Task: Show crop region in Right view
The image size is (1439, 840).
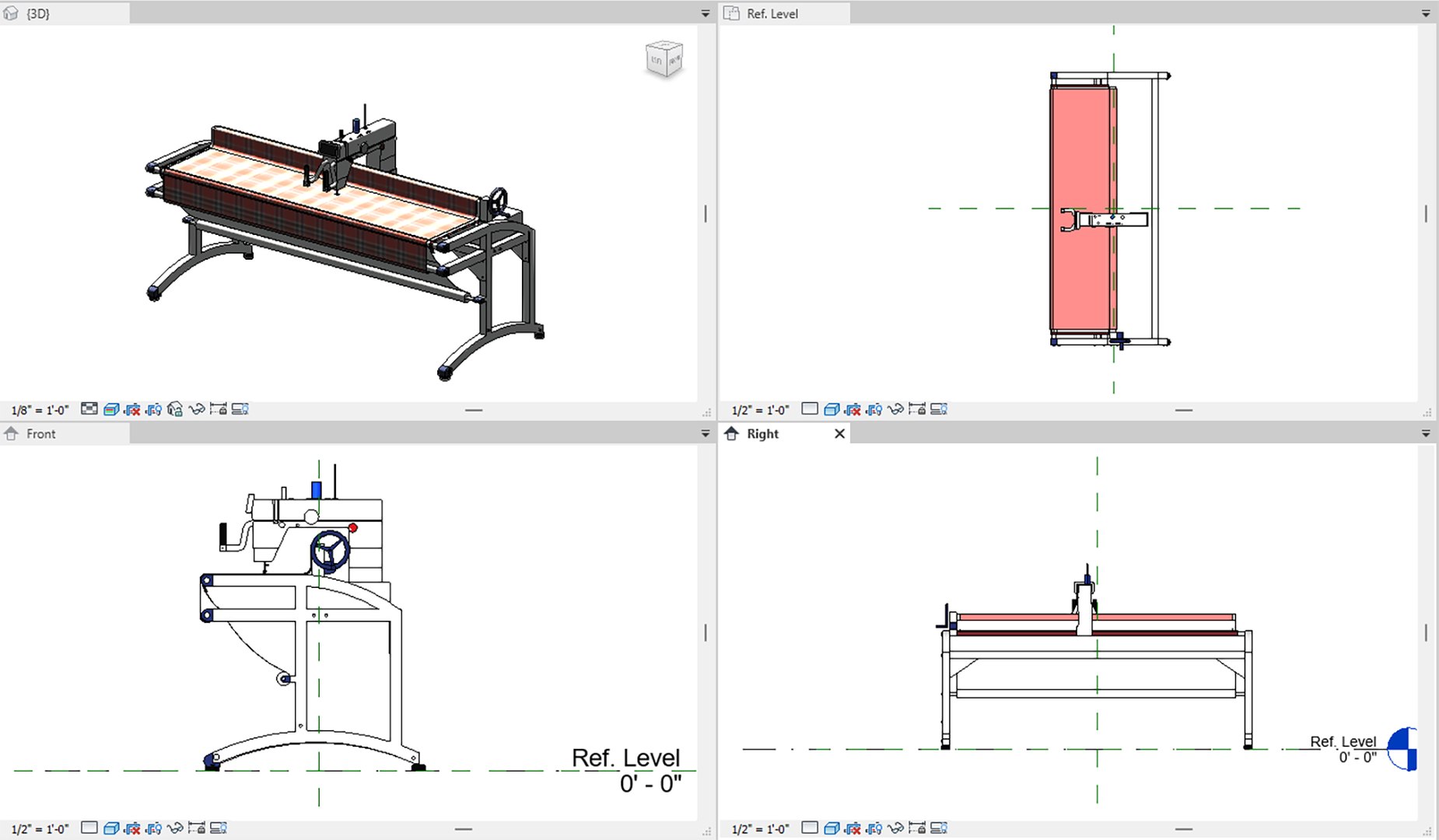Action: click(x=874, y=828)
